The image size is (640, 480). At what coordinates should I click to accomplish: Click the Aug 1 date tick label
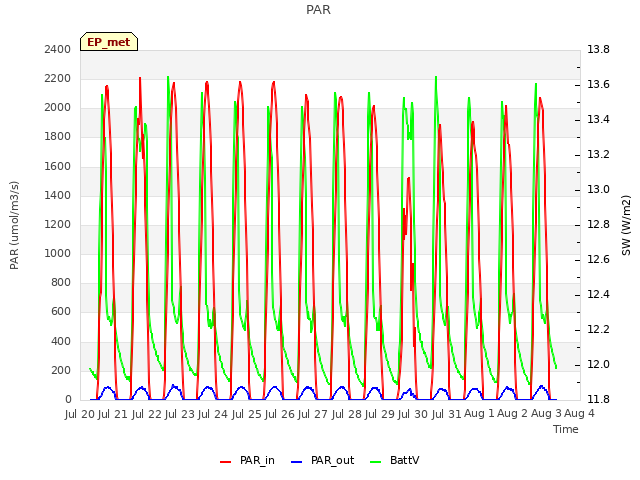(x=480, y=414)
